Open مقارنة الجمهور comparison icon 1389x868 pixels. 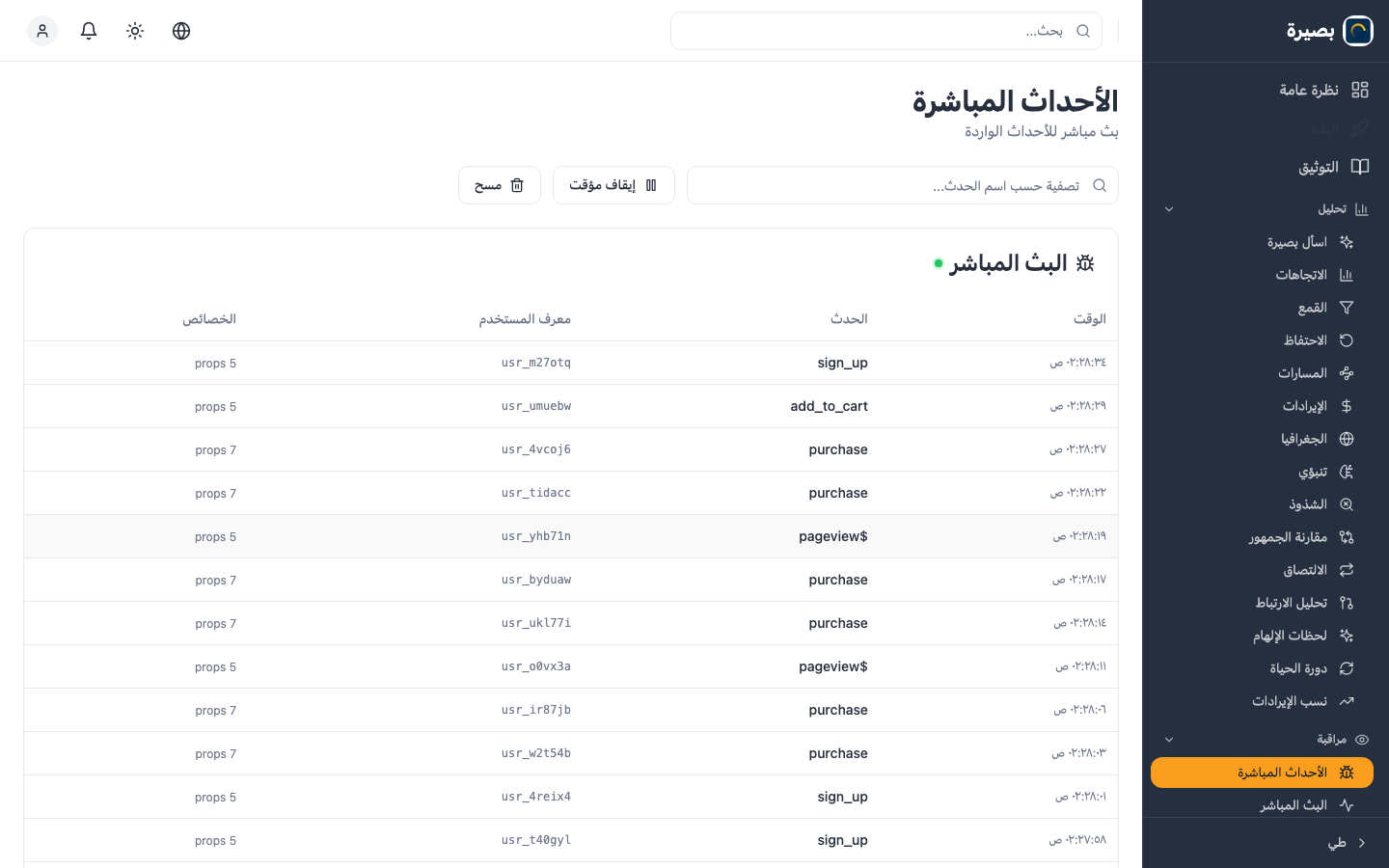1347,537
